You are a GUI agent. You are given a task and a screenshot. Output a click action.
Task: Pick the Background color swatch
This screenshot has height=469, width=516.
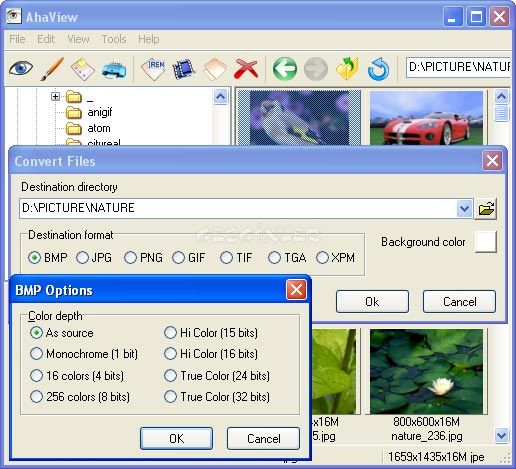click(x=486, y=242)
